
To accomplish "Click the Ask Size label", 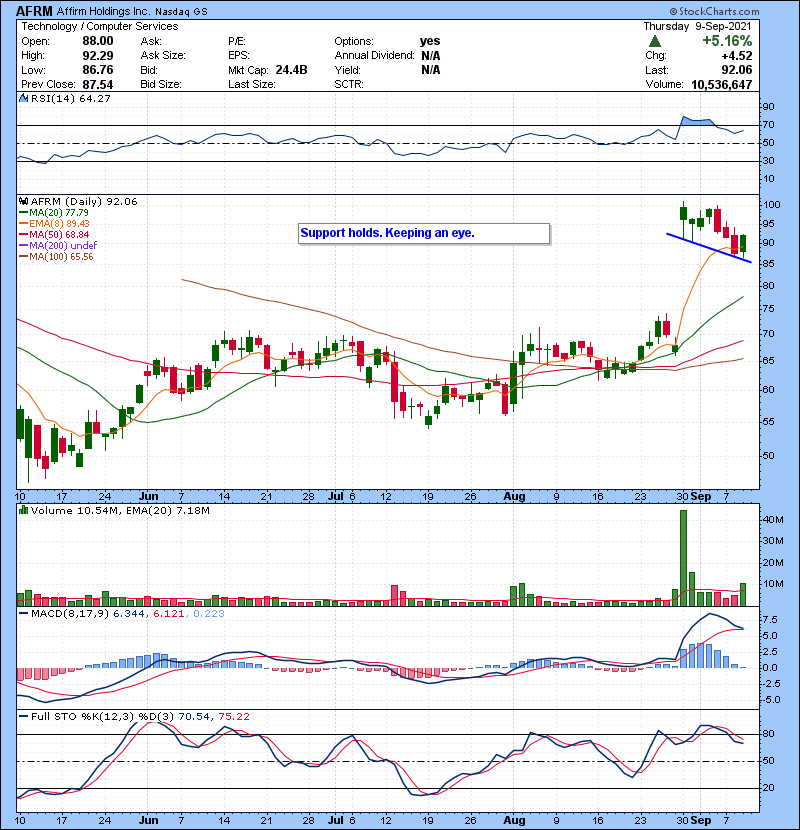I will click(x=163, y=56).
